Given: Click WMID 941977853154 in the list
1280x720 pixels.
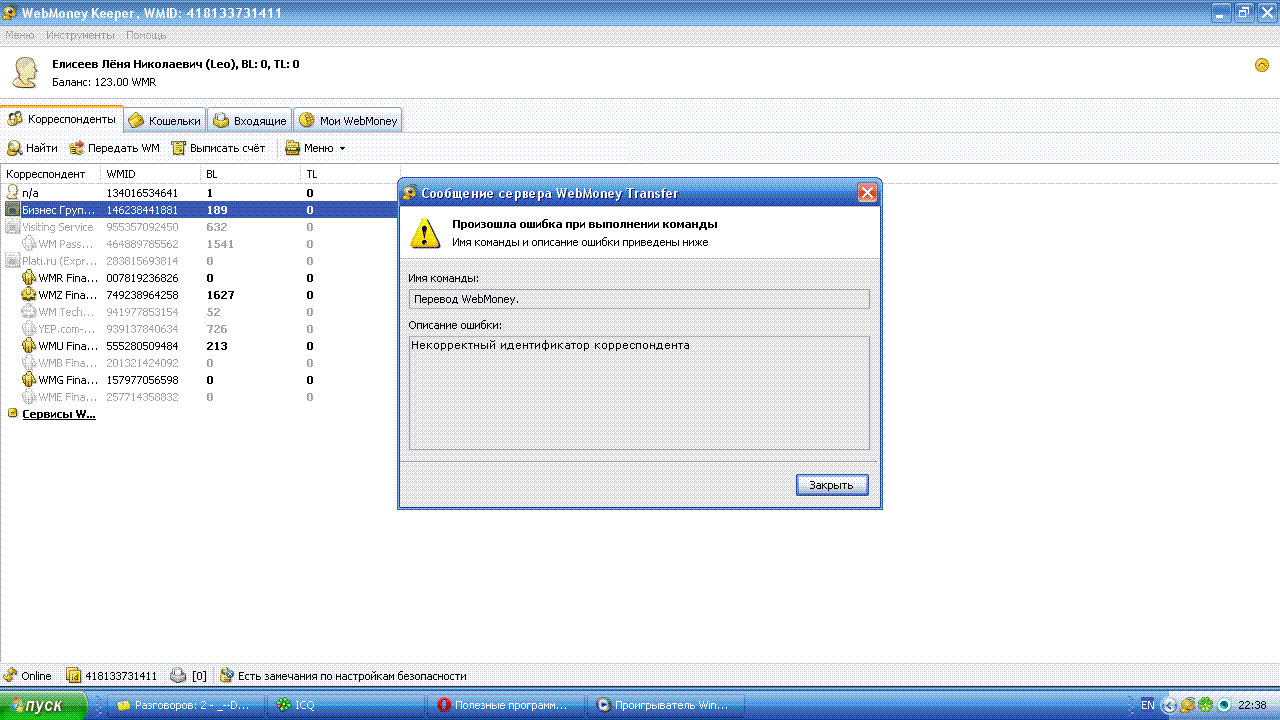Looking at the screenshot, I should tap(142, 312).
